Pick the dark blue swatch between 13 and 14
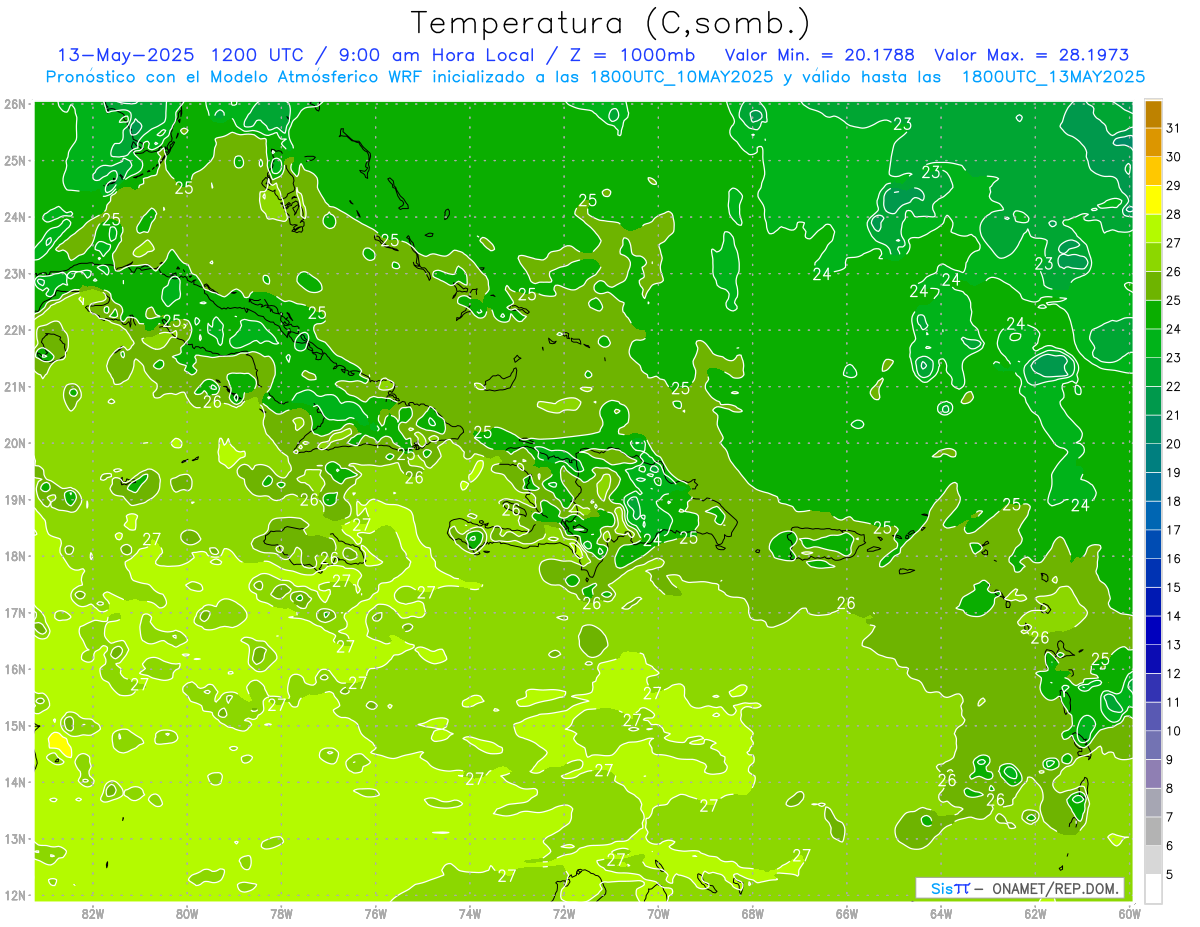1200x927 pixels. click(1153, 630)
